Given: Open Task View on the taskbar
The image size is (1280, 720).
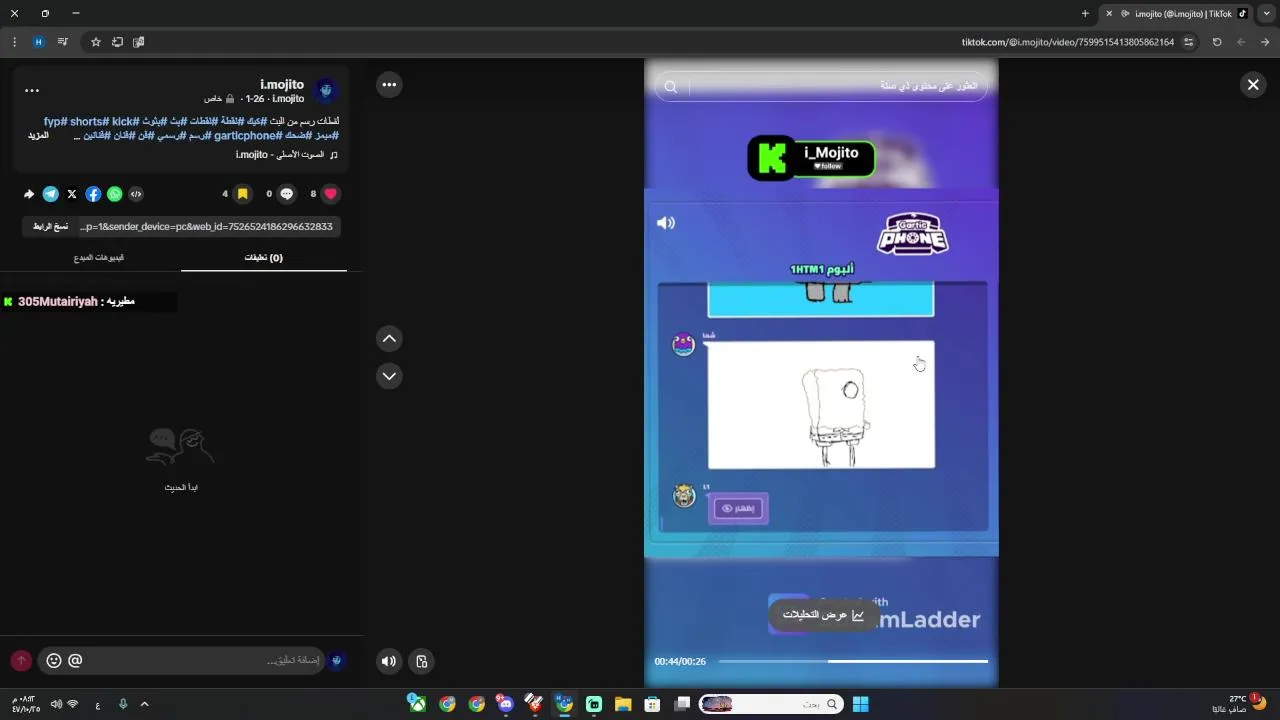Looking at the screenshot, I should [682, 704].
